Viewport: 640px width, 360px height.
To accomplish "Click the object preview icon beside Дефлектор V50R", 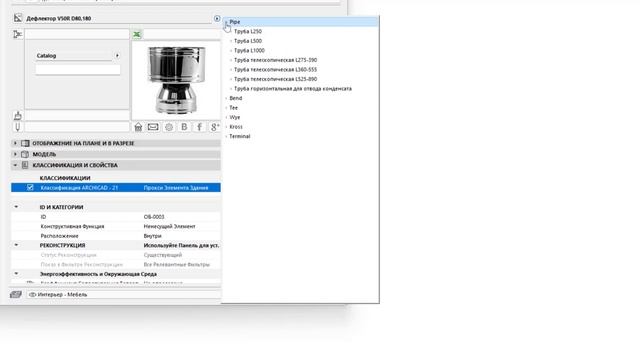I will click(x=18, y=18).
